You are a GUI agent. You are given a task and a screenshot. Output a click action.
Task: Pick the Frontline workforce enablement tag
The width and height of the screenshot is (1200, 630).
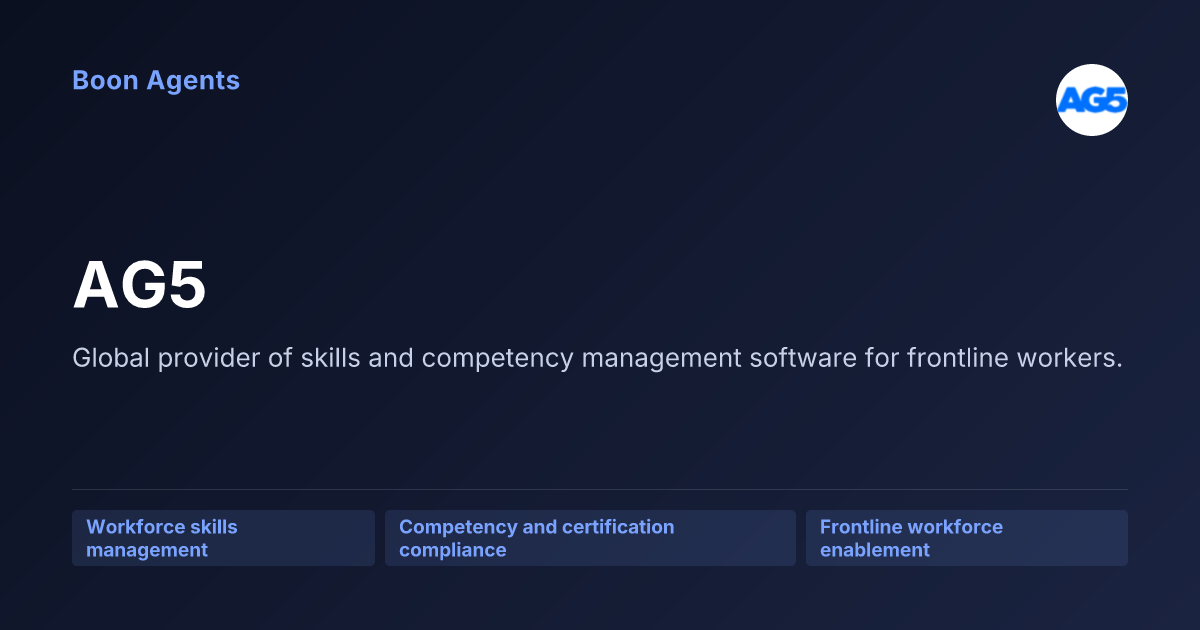[x=967, y=538]
